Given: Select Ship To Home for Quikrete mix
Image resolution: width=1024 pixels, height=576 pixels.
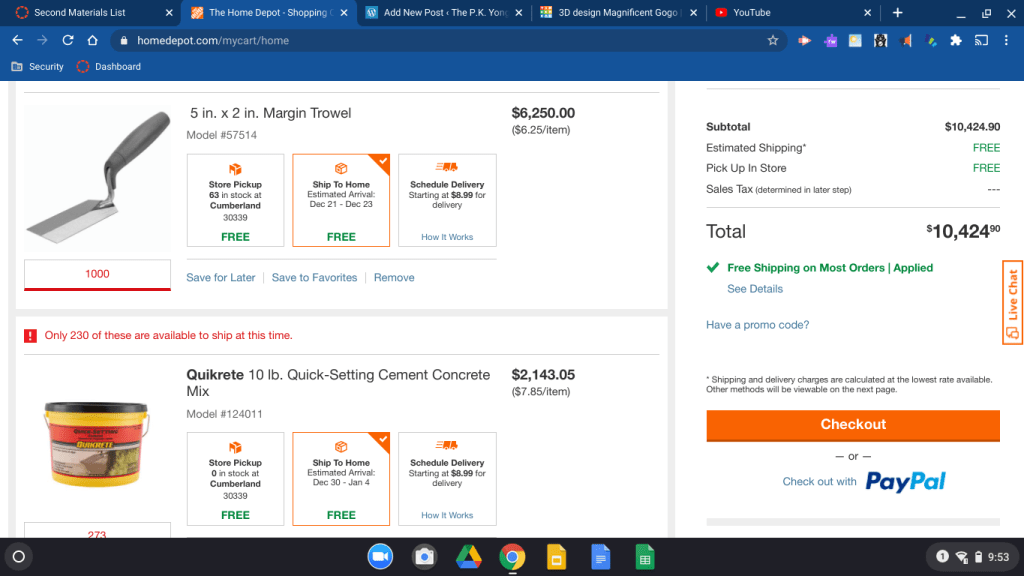Looking at the screenshot, I should (341, 478).
